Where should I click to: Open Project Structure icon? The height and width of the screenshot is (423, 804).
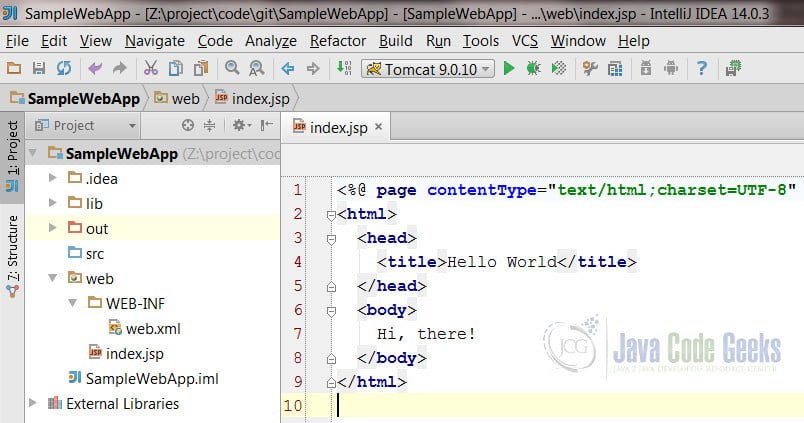[615, 68]
